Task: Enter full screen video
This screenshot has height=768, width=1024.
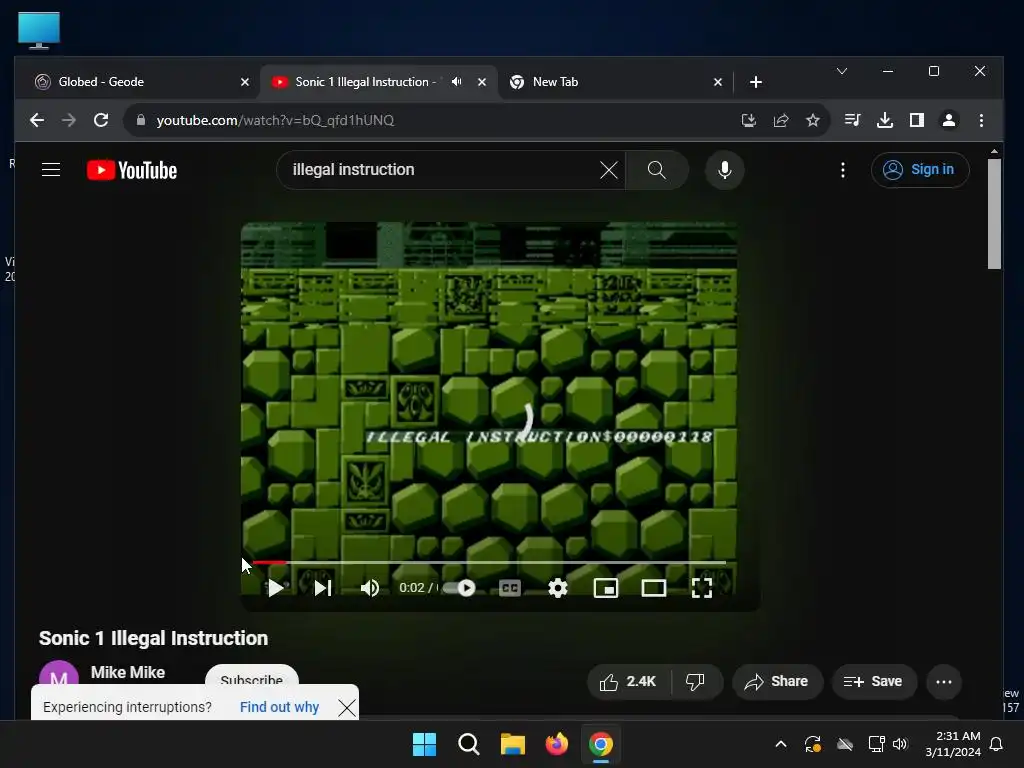Action: tap(702, 588)
